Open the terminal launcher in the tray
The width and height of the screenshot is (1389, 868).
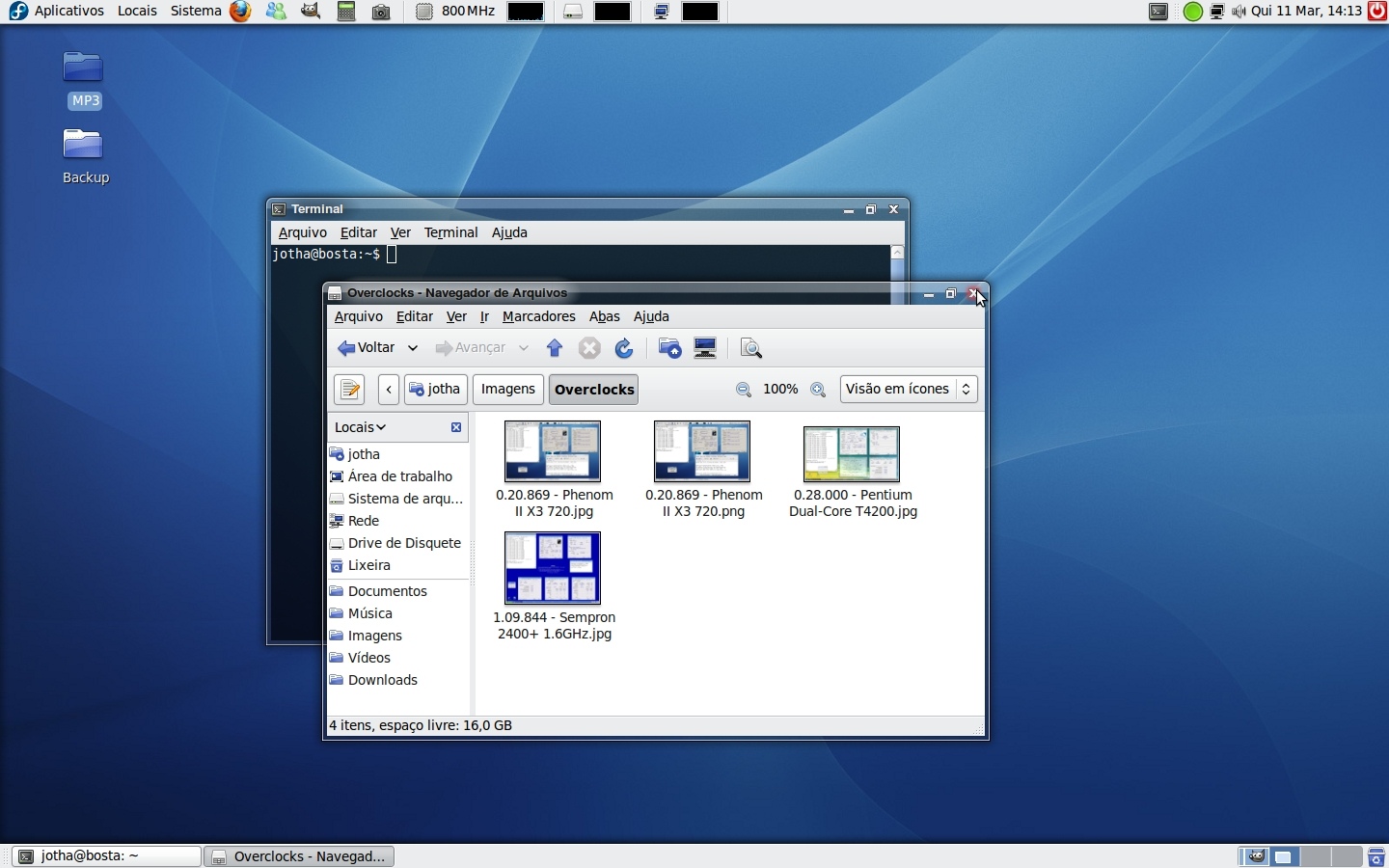point(1159,13)
